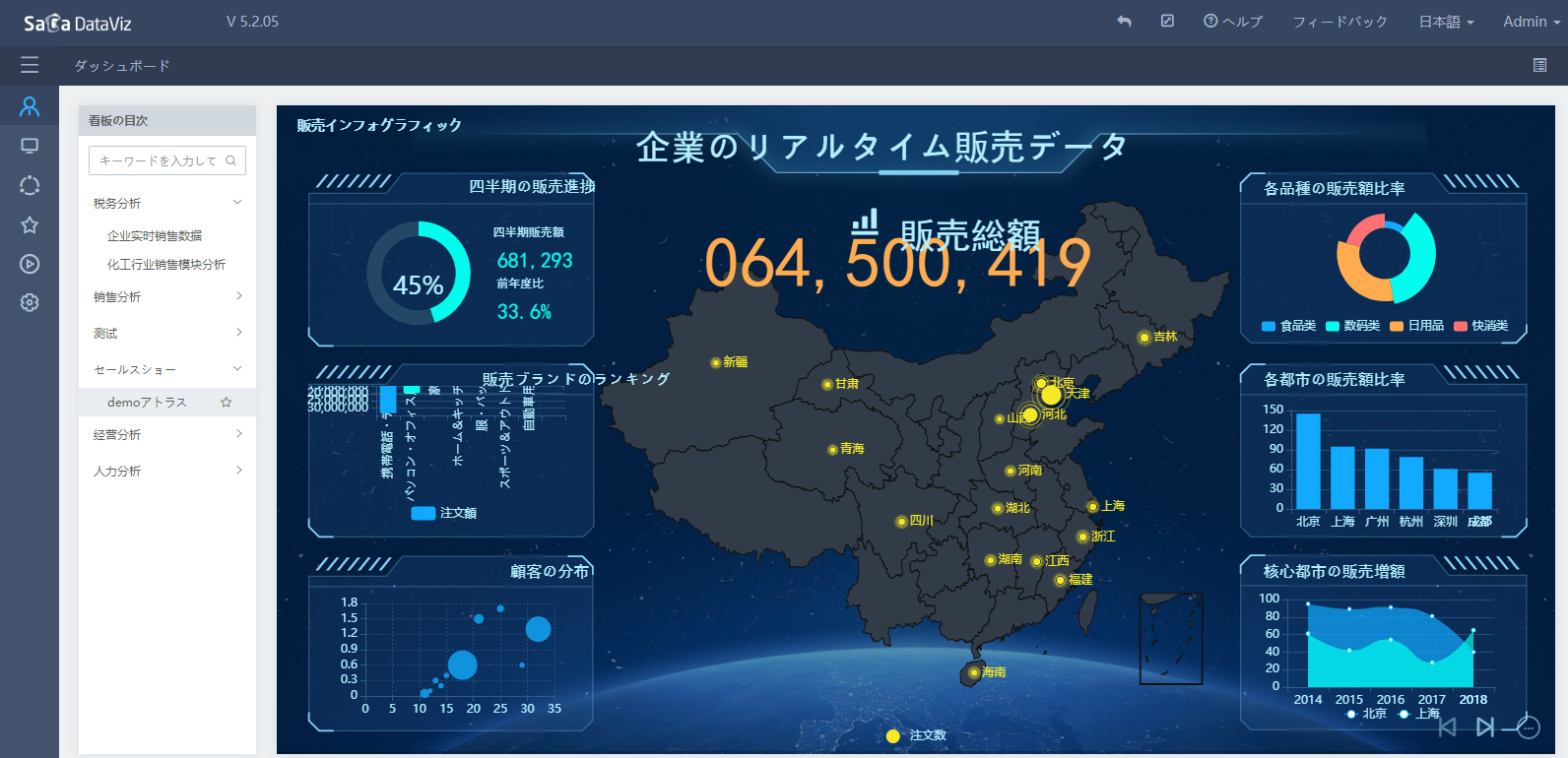Toggle 注文数 legend below map

click(916, 735)
